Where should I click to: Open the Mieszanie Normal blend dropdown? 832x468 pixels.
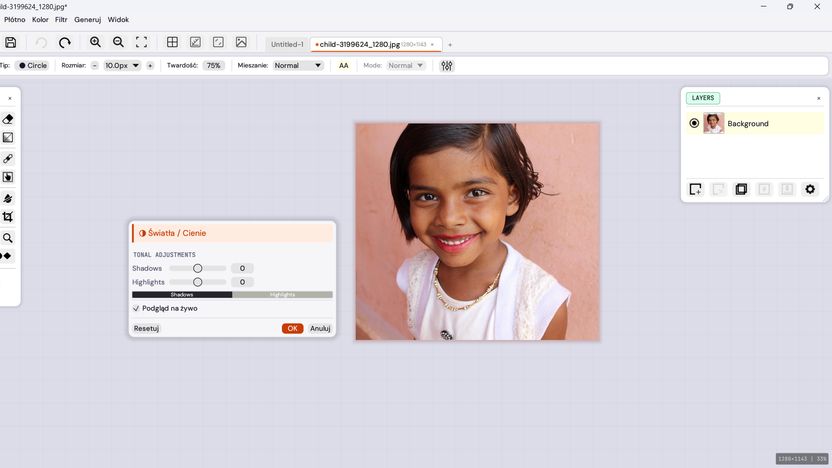pos(298,66)
